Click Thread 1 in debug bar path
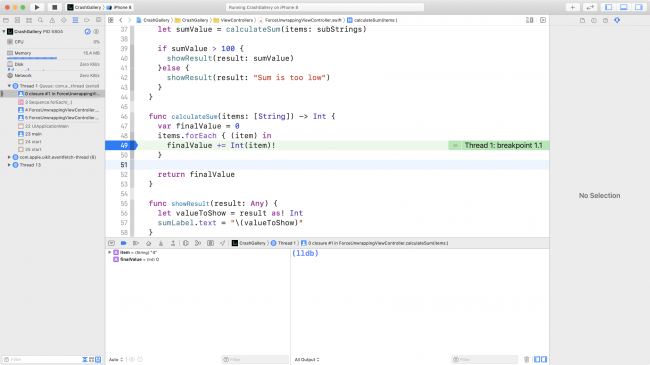Image resolution: width=650 pixels, height=365 pixels. [x=283, y=243]
